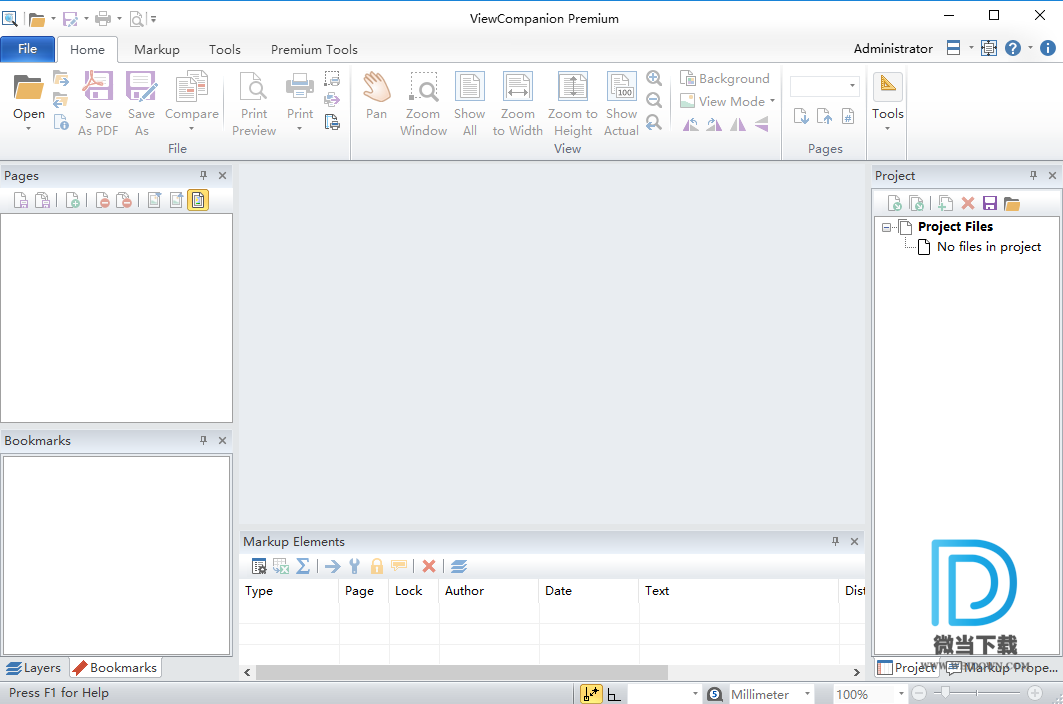Click red delete X in Markup Elements

point(428,566)
